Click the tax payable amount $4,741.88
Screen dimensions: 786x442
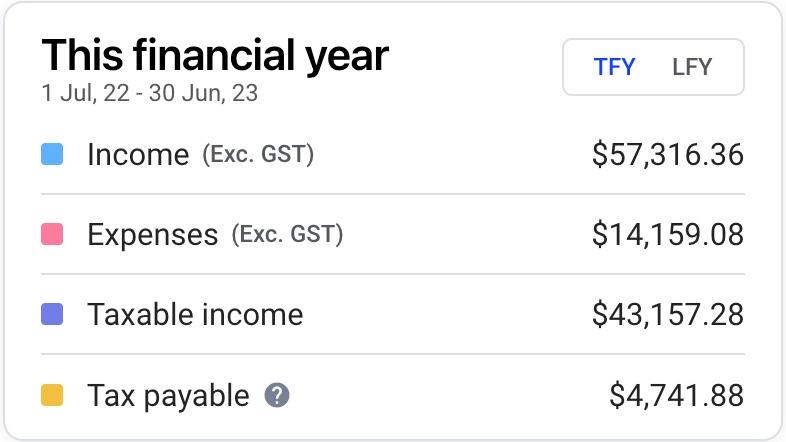point(677,395)
